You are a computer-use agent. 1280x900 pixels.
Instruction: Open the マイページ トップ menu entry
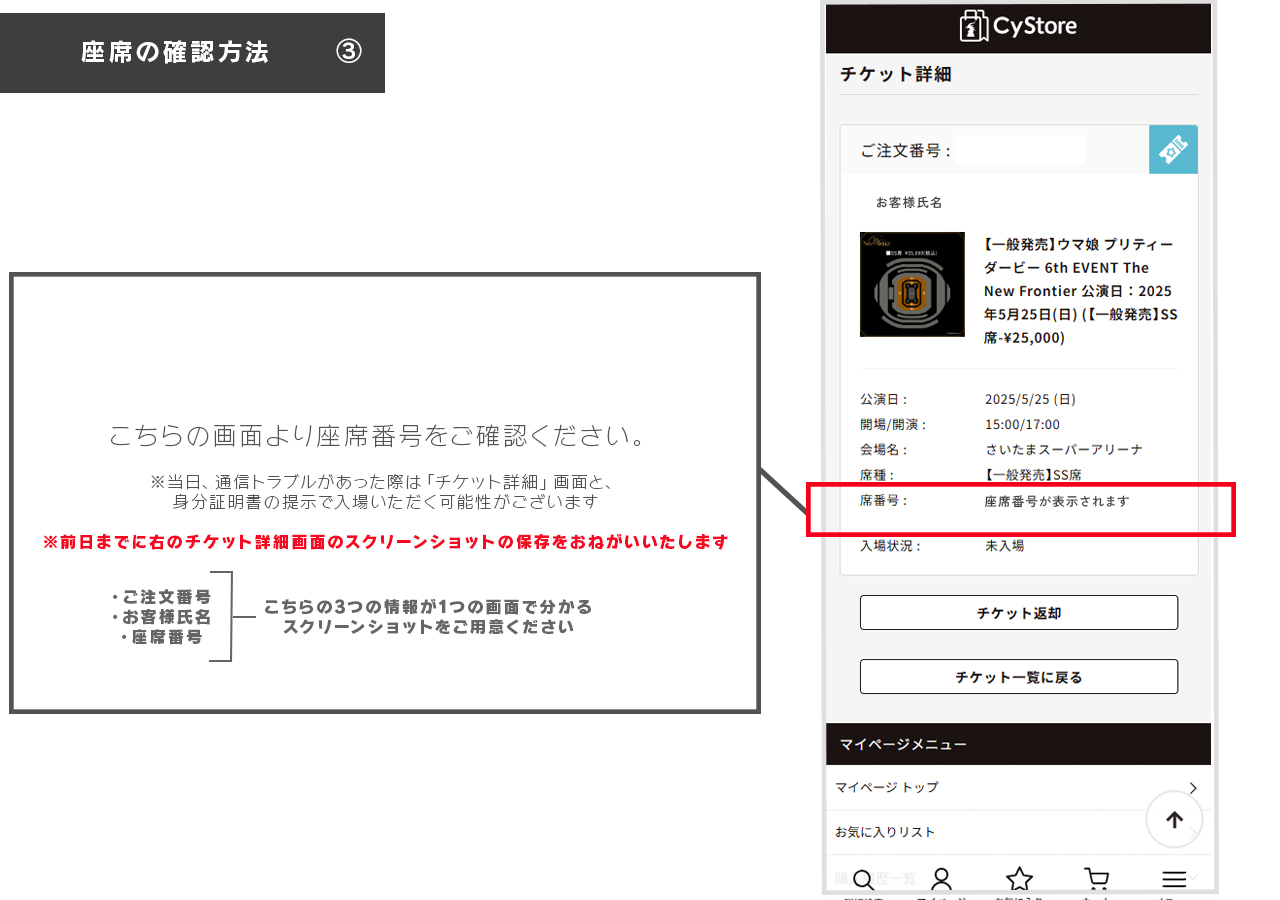(x=1018, y=787)
